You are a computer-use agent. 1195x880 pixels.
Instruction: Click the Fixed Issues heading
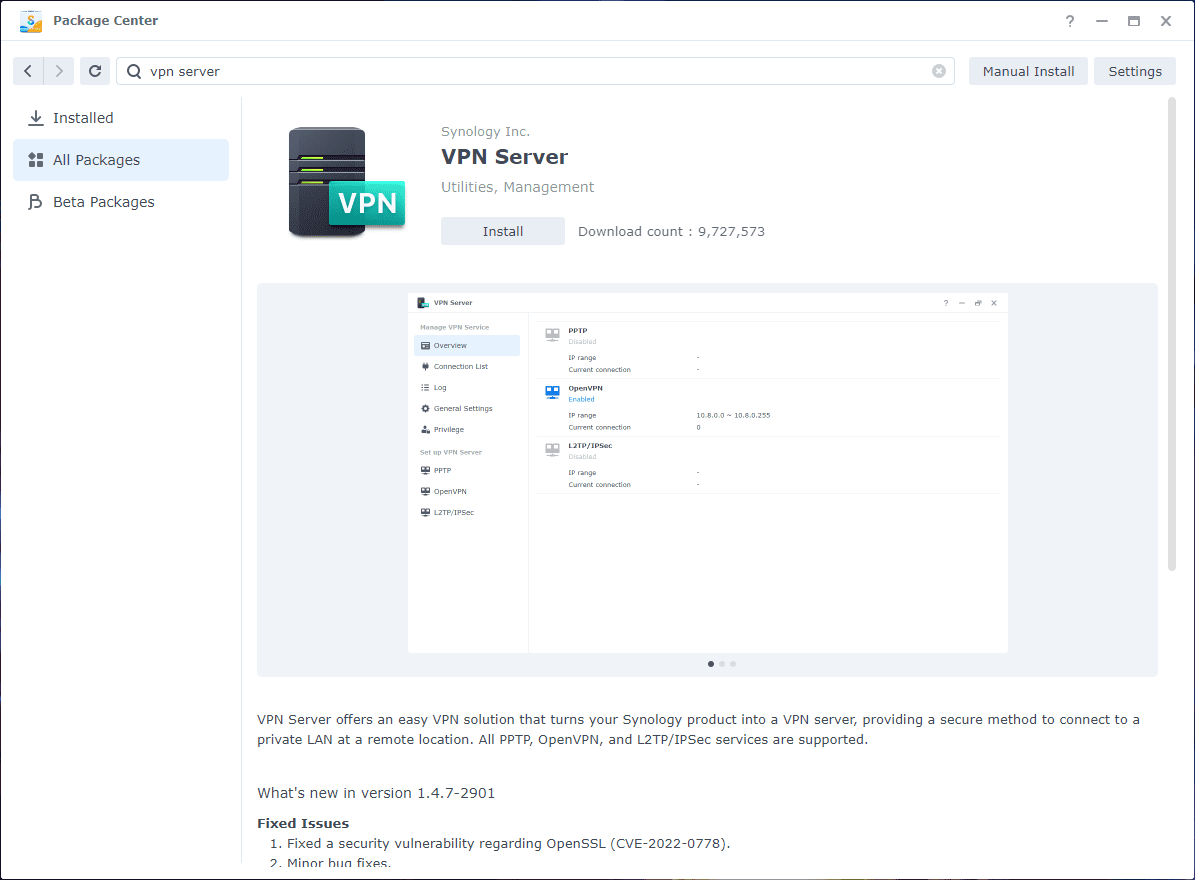303,824
